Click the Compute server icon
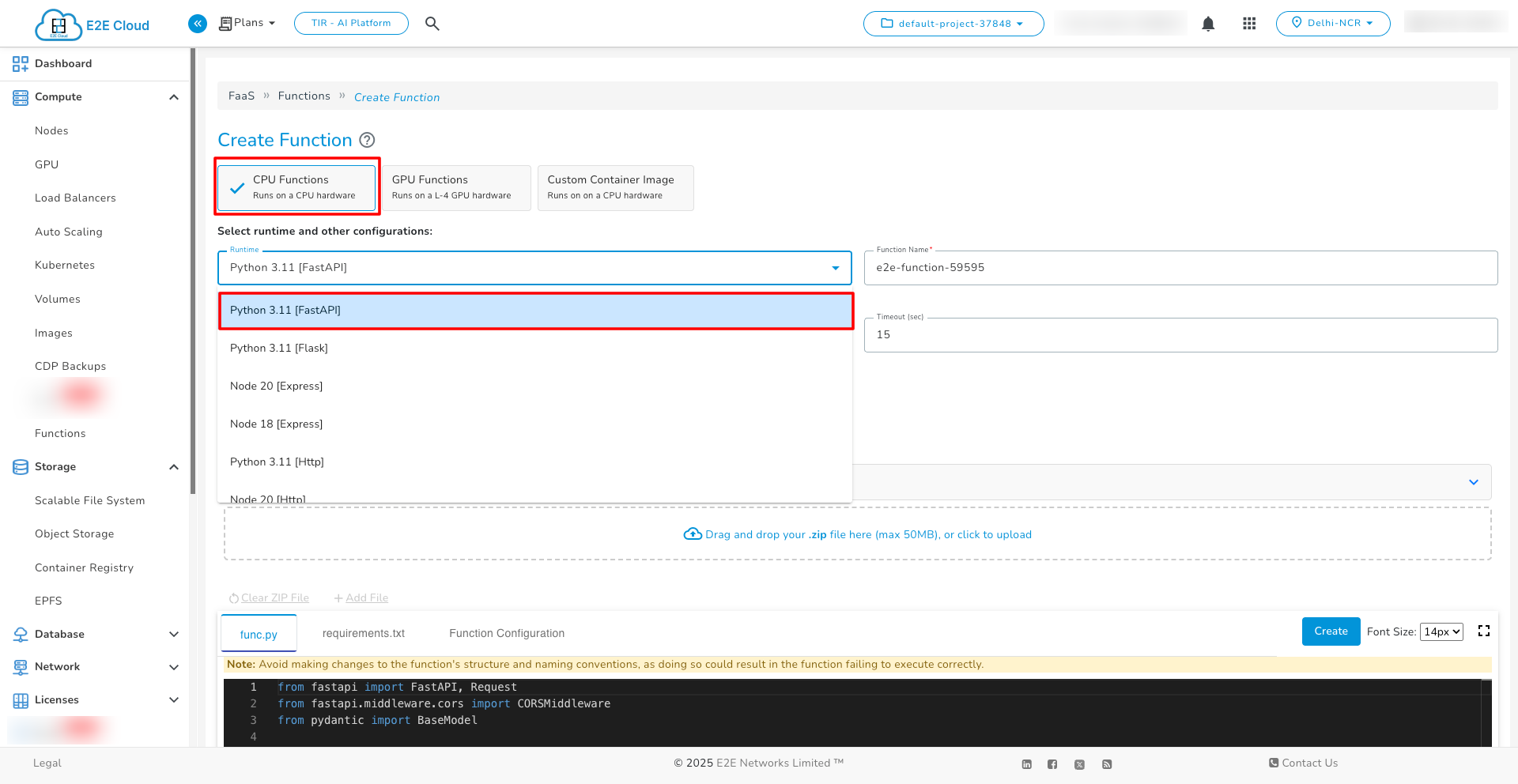 (21, 97)
